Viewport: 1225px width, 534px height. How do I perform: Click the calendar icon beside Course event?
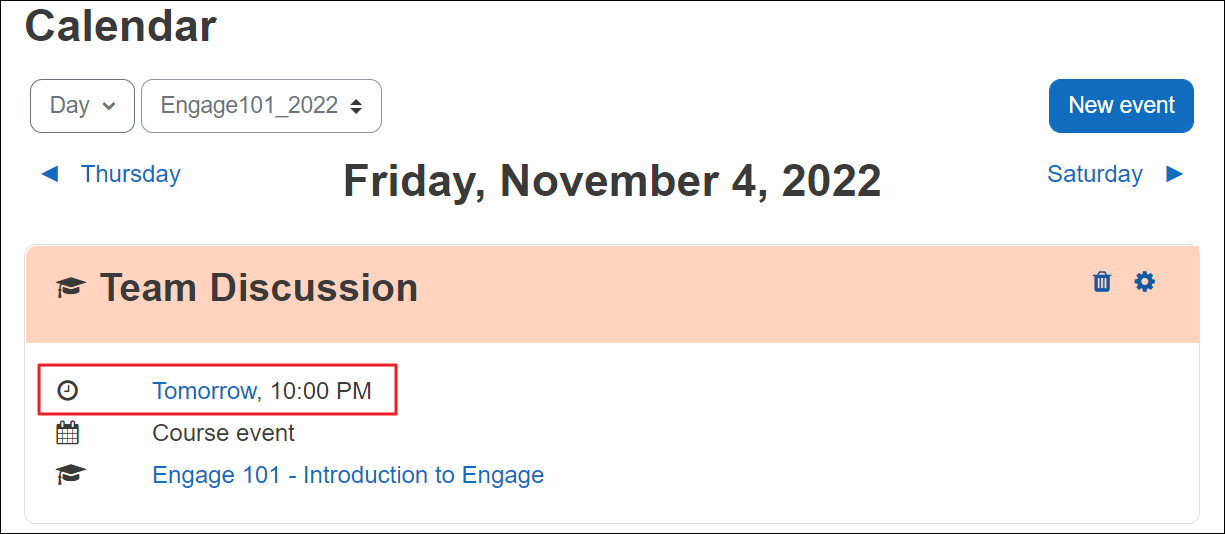pos(67,433)
